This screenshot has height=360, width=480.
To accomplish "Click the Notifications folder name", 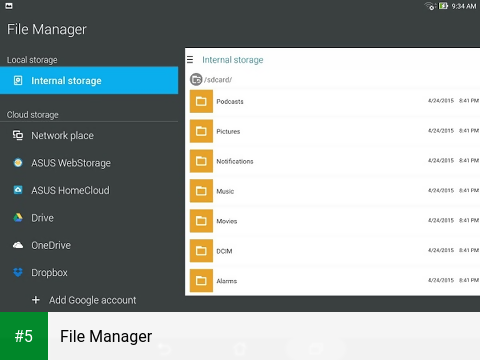I will pyautogui.click(x=235, y=161).
